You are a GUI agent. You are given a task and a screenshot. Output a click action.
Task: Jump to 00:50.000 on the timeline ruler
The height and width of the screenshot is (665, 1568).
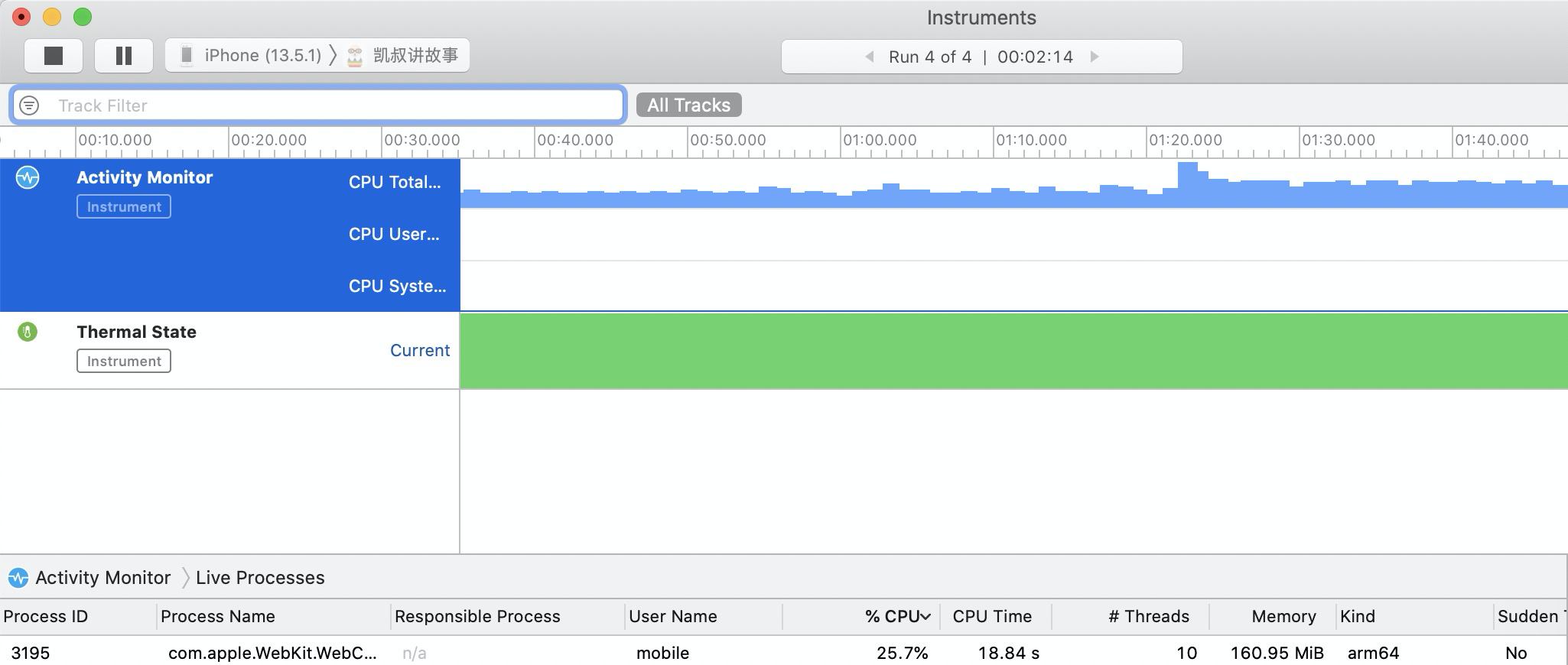pos(727,140)
